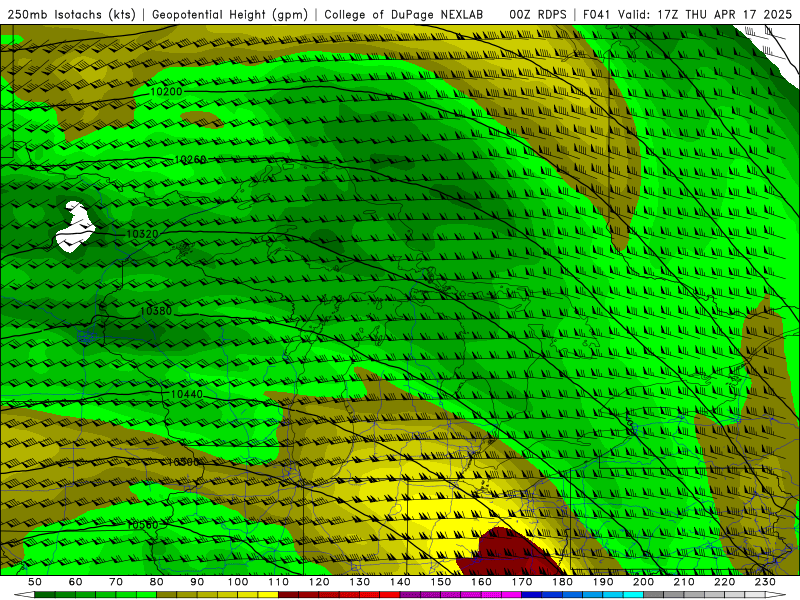Image resolution: width=800 pixels, height=600 pixels.
Task: Click the "Valid: 17Z THU APR 17 2025" text
Action: [x=705, y=14]
